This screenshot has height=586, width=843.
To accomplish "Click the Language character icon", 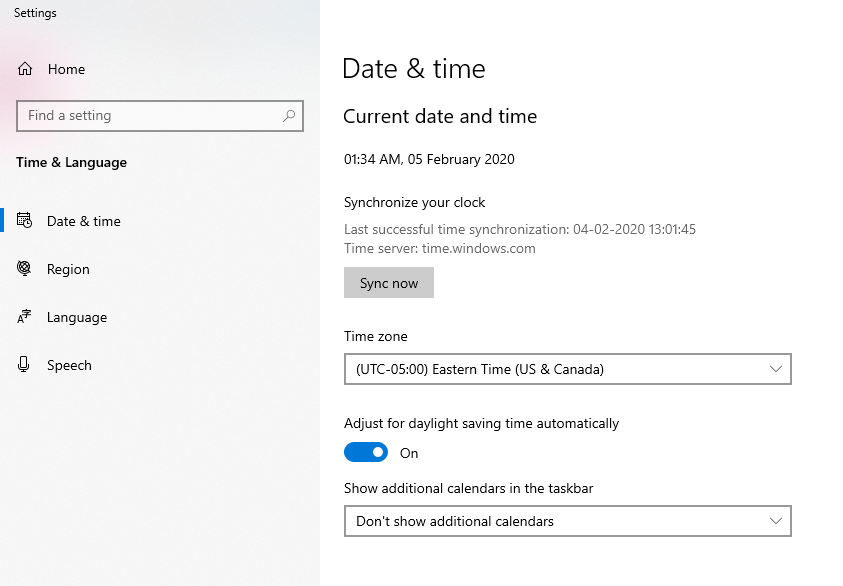I will tap(24, 317).
